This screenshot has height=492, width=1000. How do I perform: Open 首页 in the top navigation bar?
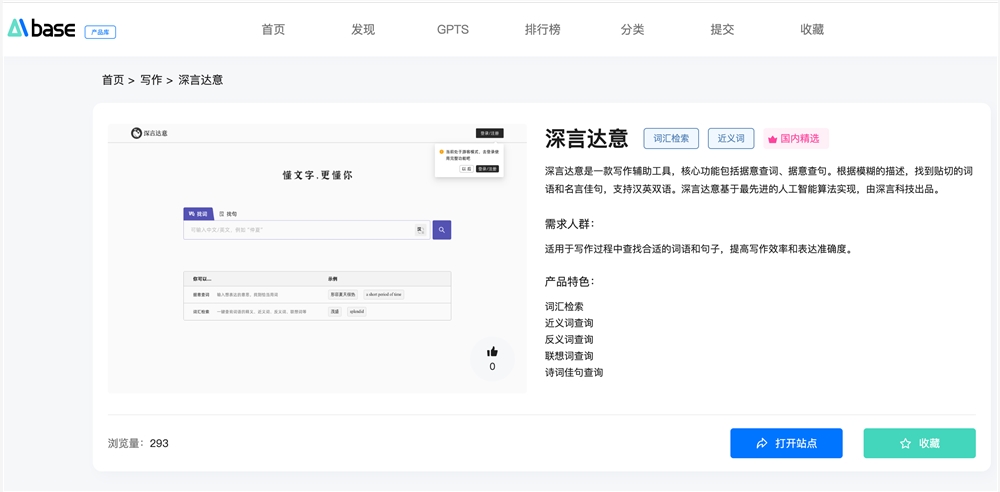(273, 30)
